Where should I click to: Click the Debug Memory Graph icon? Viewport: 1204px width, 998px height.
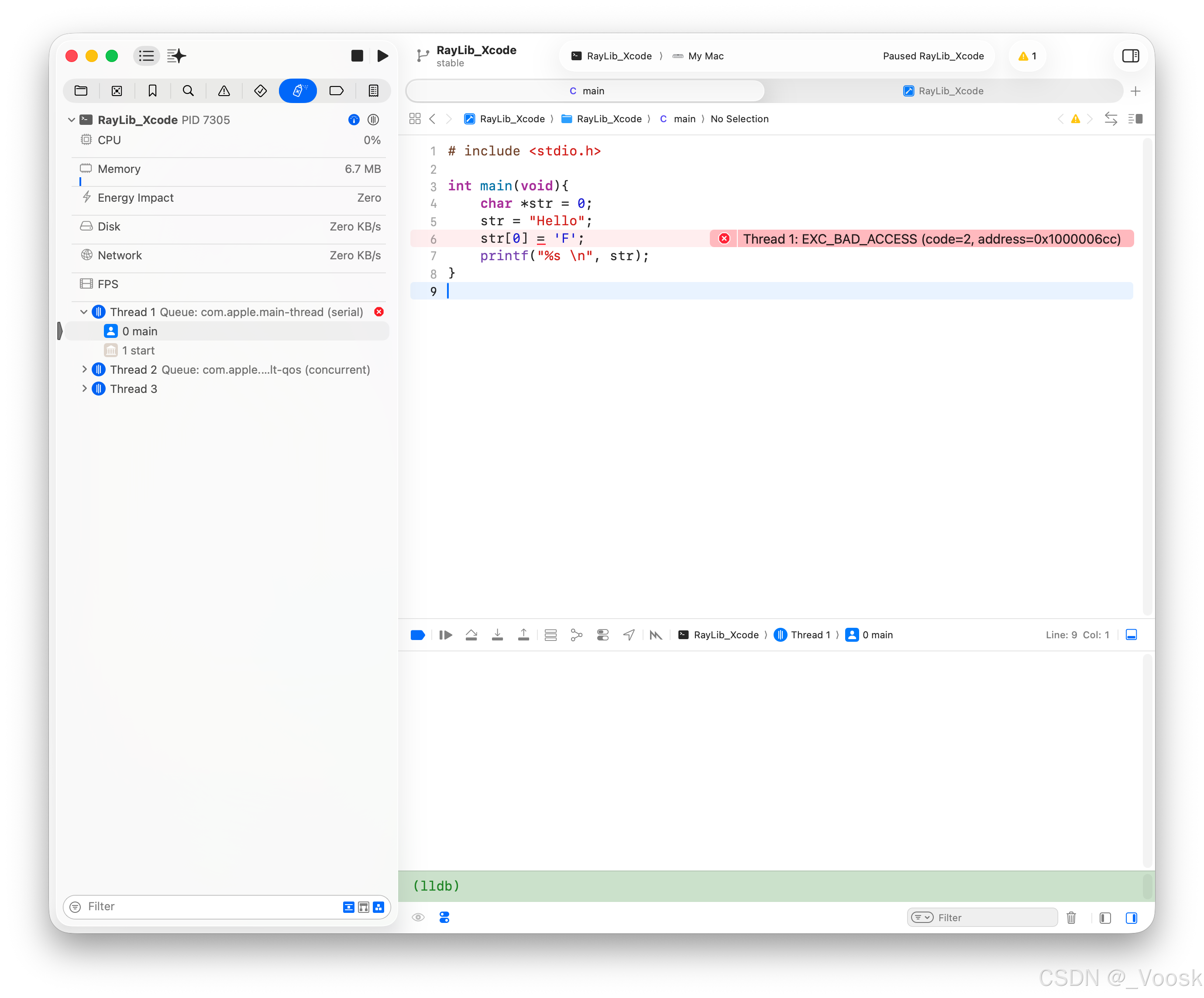coord(576,635)
